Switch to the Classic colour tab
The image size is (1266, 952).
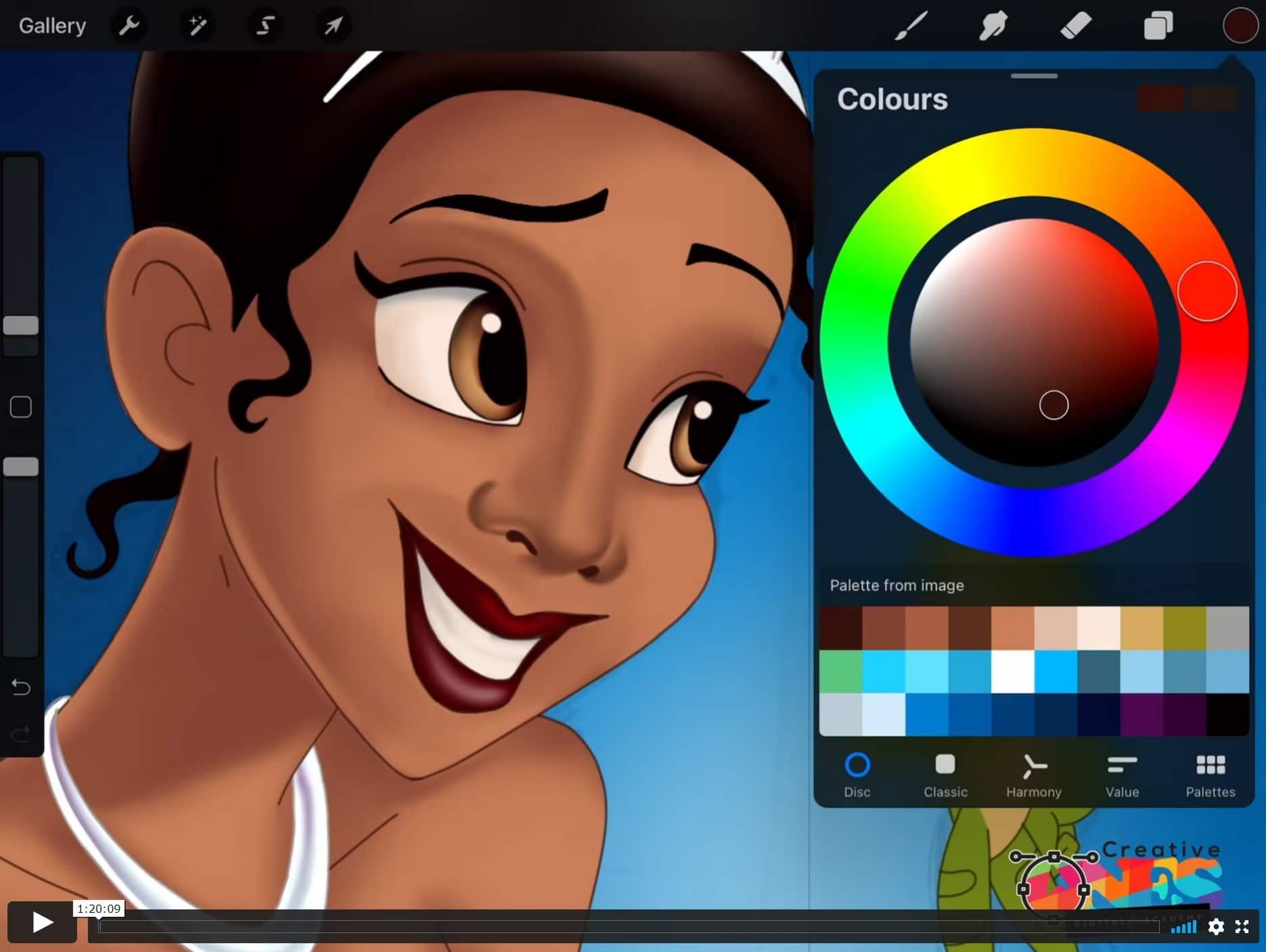(945, 775)
